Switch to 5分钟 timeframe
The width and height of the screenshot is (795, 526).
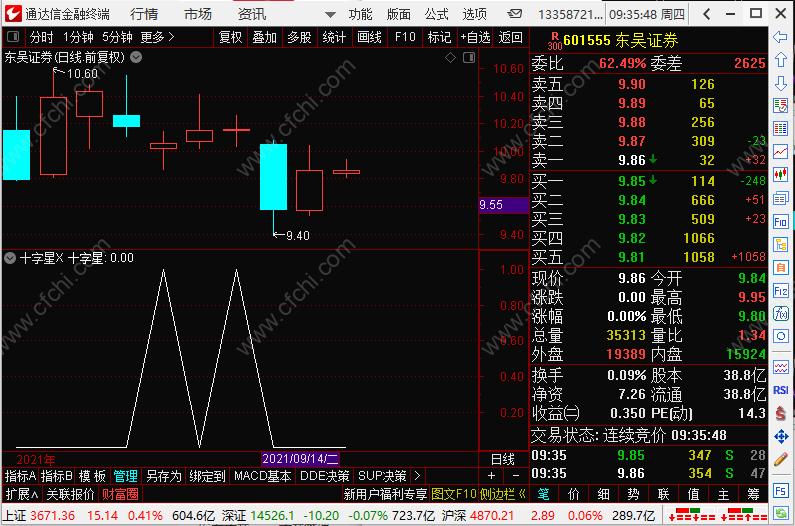coord(117,37)
